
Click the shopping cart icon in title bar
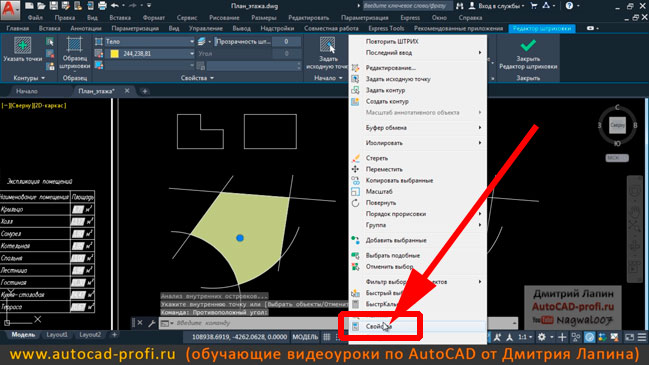click(x=534, y=6)
